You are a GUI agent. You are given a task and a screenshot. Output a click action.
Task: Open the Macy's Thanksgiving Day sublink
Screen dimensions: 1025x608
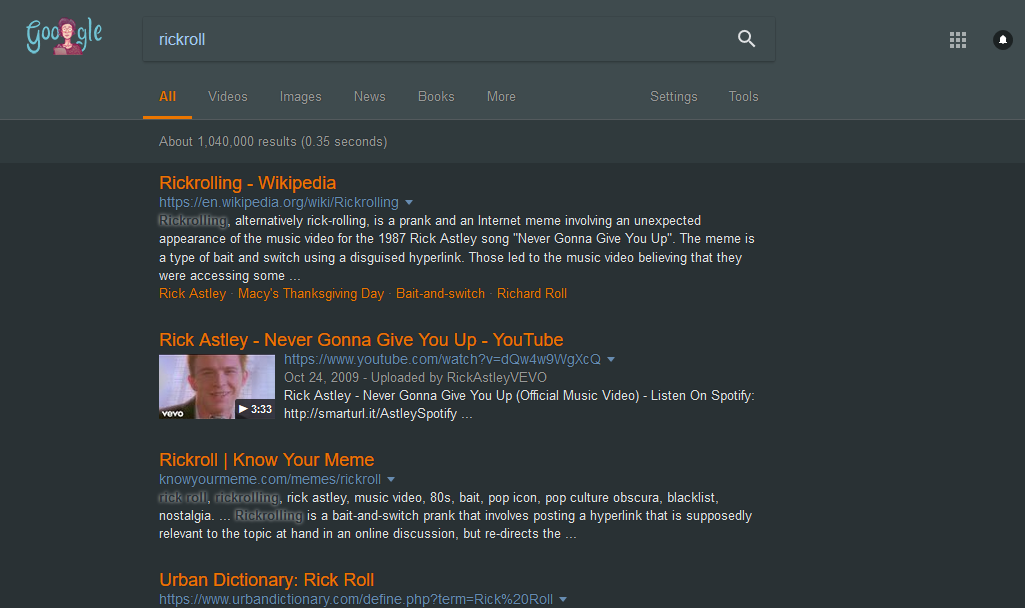[x=311, y=294]
